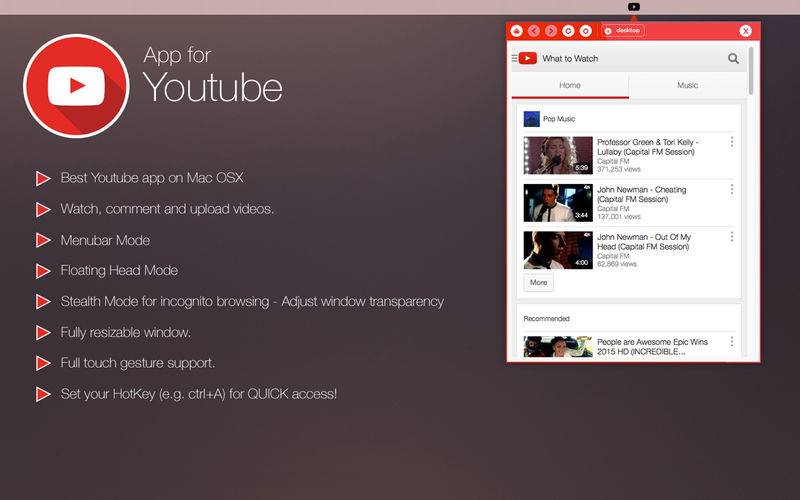Open the settings gear in the red toolbar

[586, 31]
